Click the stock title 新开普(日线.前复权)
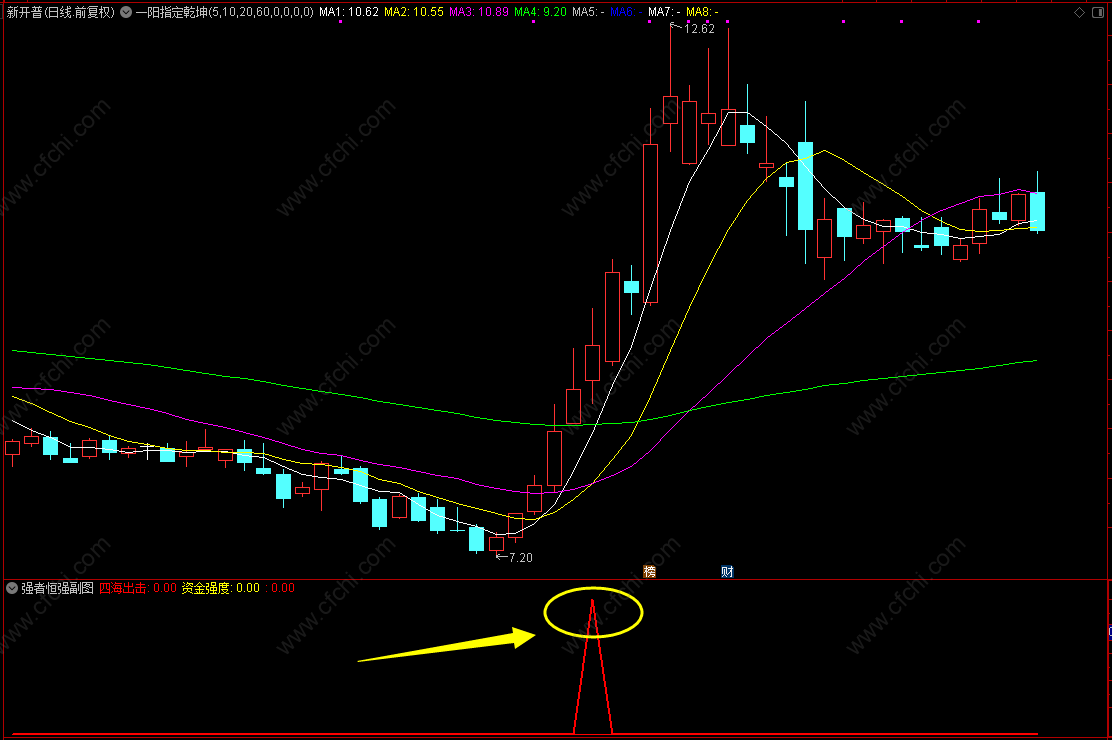1112x740 pixels. 60,12
